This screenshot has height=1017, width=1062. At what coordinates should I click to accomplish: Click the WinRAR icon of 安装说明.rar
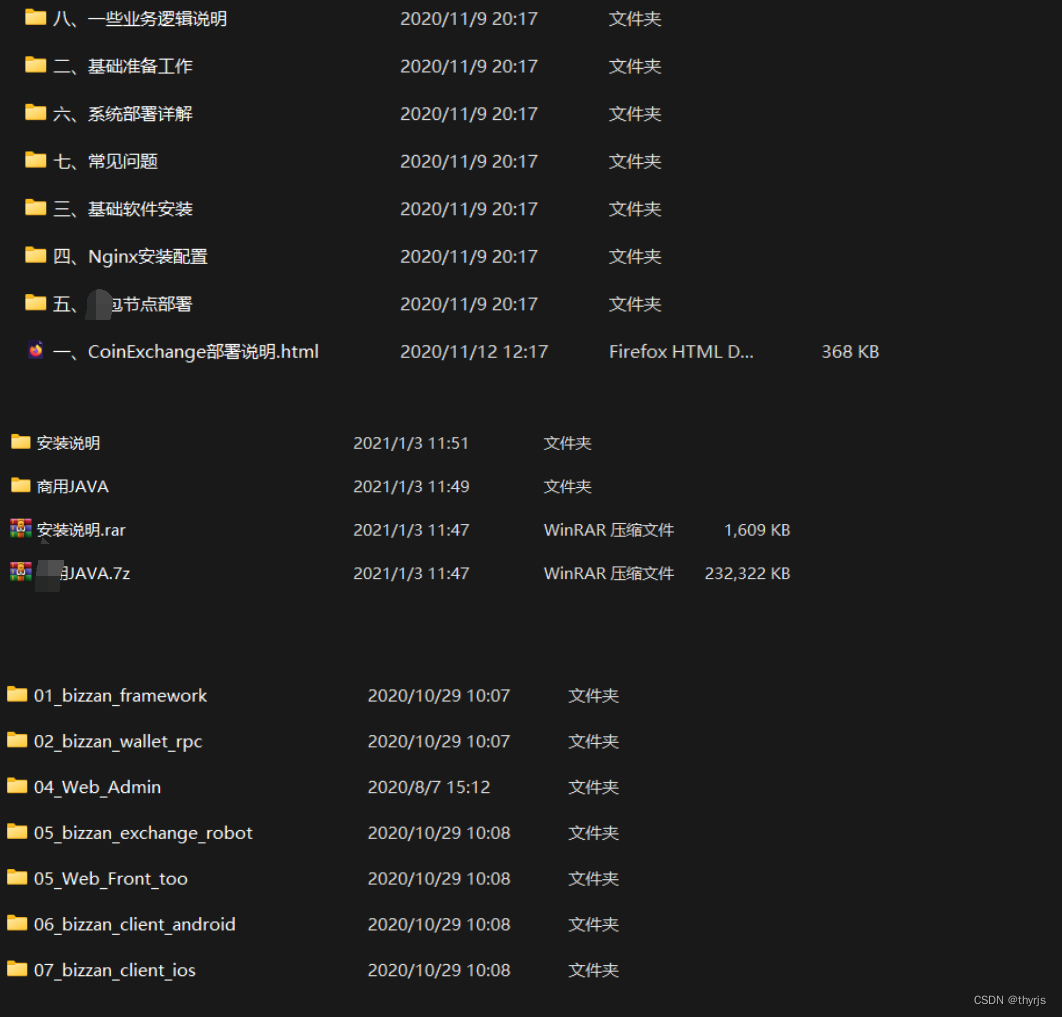point(20,529)
